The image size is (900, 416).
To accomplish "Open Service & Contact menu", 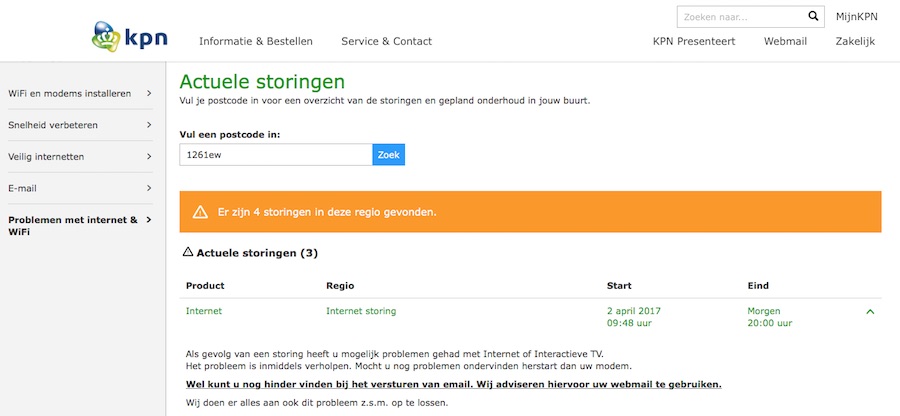I will (x=386, y=41).
